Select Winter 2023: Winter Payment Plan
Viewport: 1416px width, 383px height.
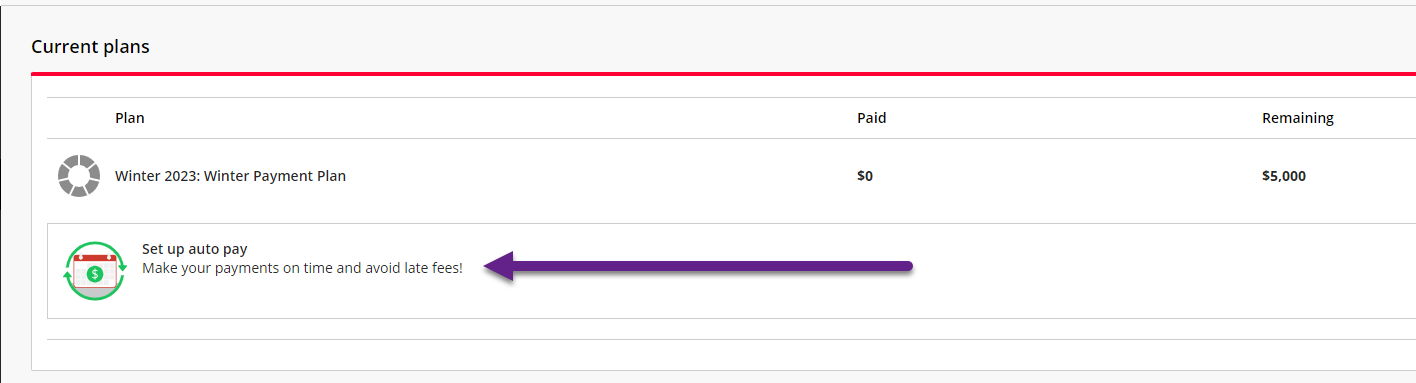tap(230, 176)
